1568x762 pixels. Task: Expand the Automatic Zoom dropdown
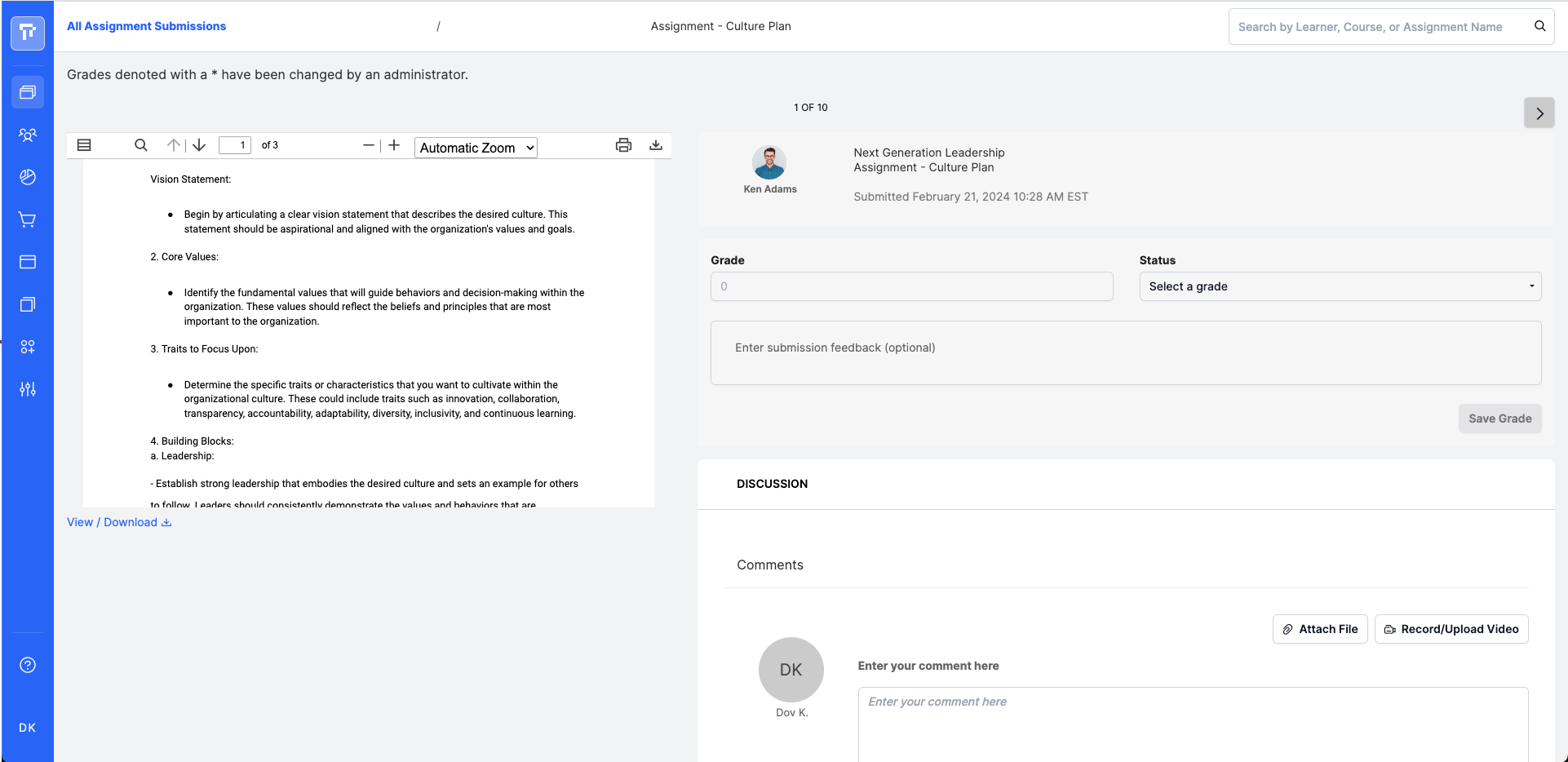click(476, 148)
